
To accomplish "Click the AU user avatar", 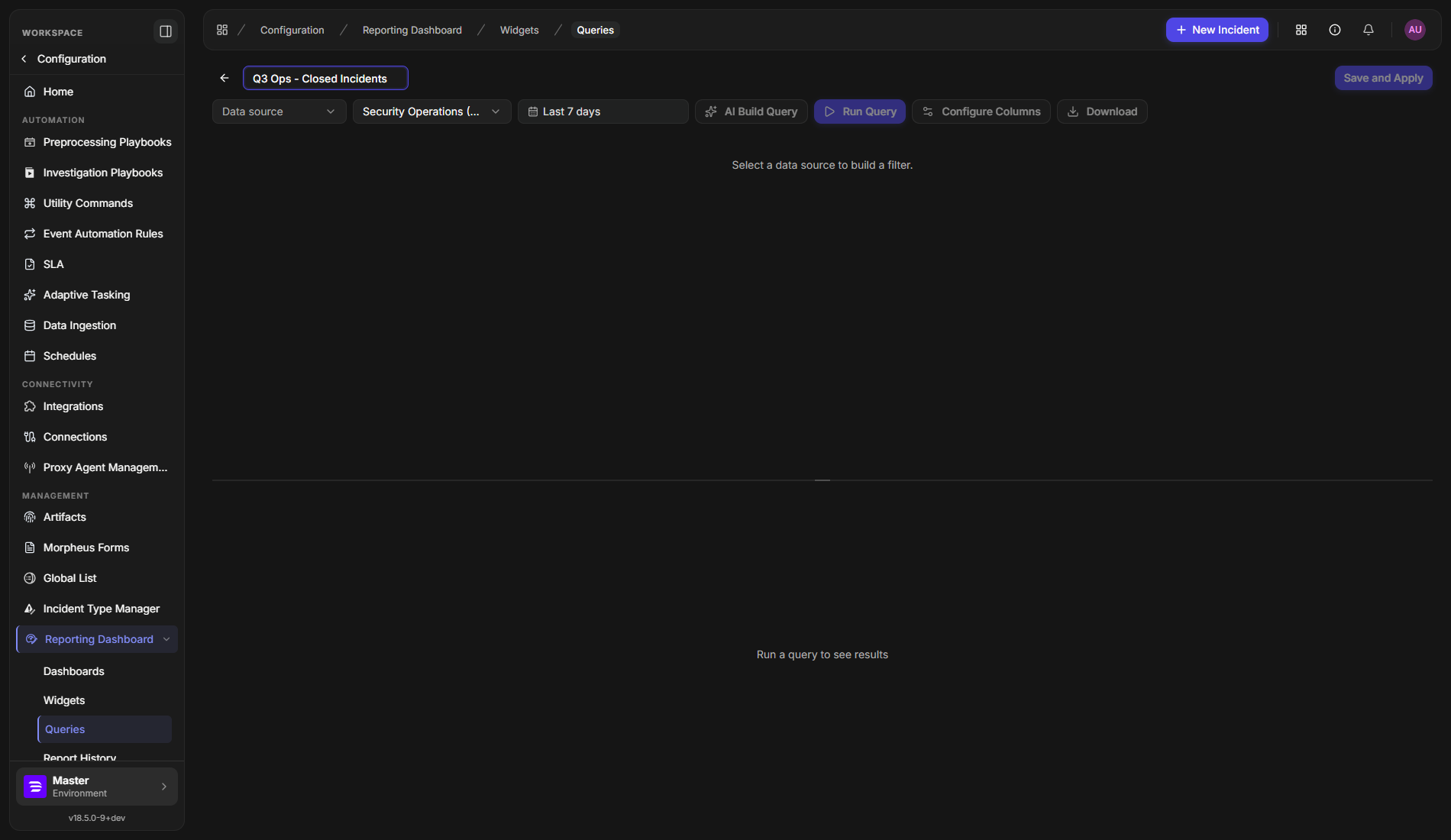I will [x=1415, y=30].
